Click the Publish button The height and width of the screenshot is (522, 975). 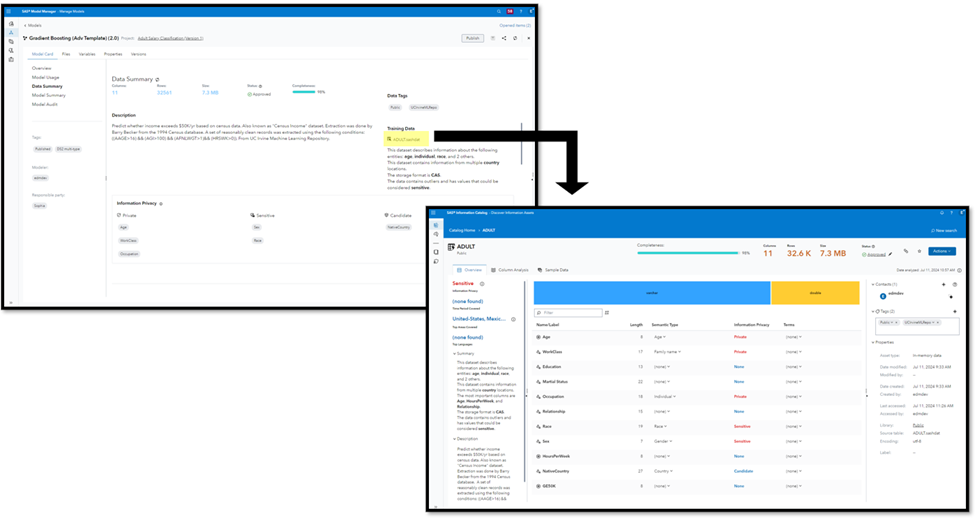tap(473, 38)
